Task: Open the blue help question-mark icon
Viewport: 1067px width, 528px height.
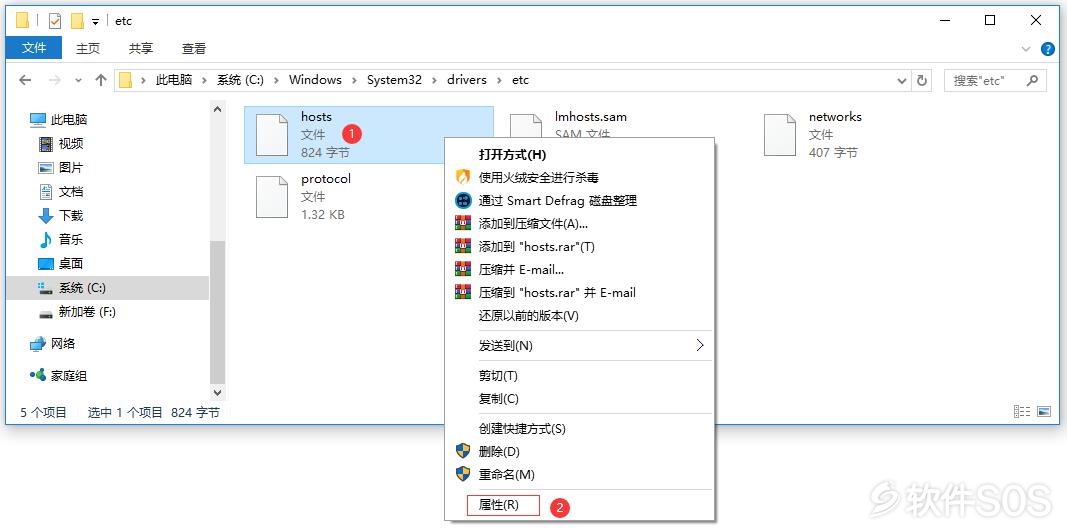Action: (x=1048, y=49)
